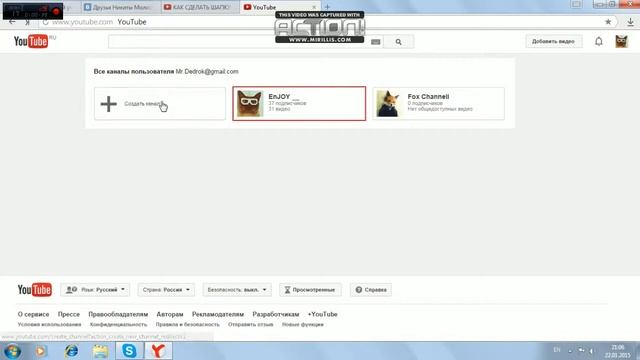This screenshot has height=360, width=640.
Task: Open the on-screen keyboard icon in search
Action: (x=376, y=42)
